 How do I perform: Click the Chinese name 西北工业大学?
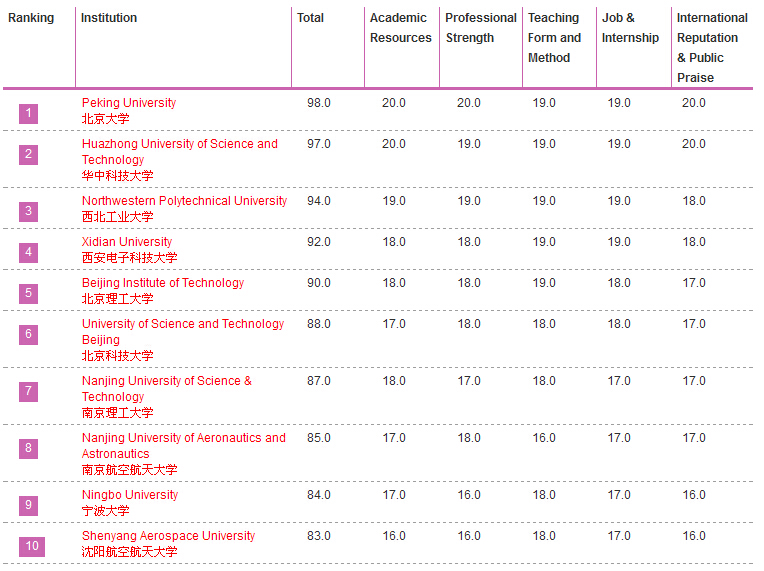117,217
